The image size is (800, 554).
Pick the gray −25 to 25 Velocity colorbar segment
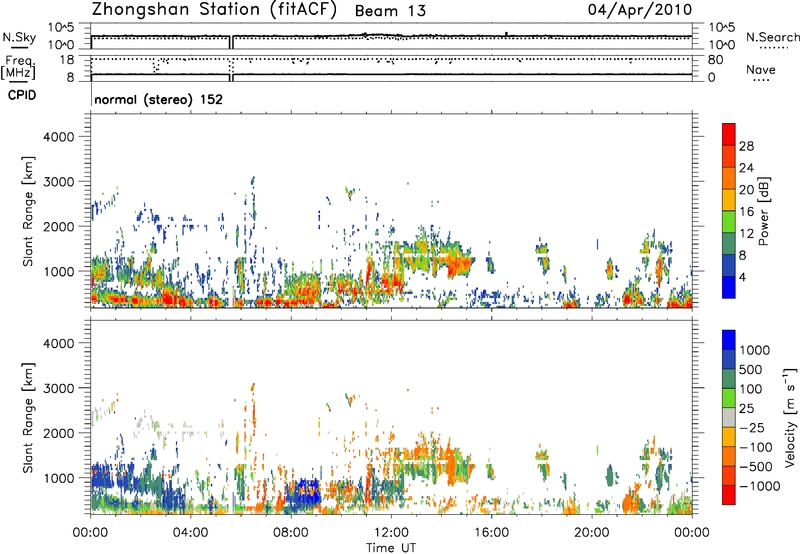pyautogui.click(x=729, y=417)
